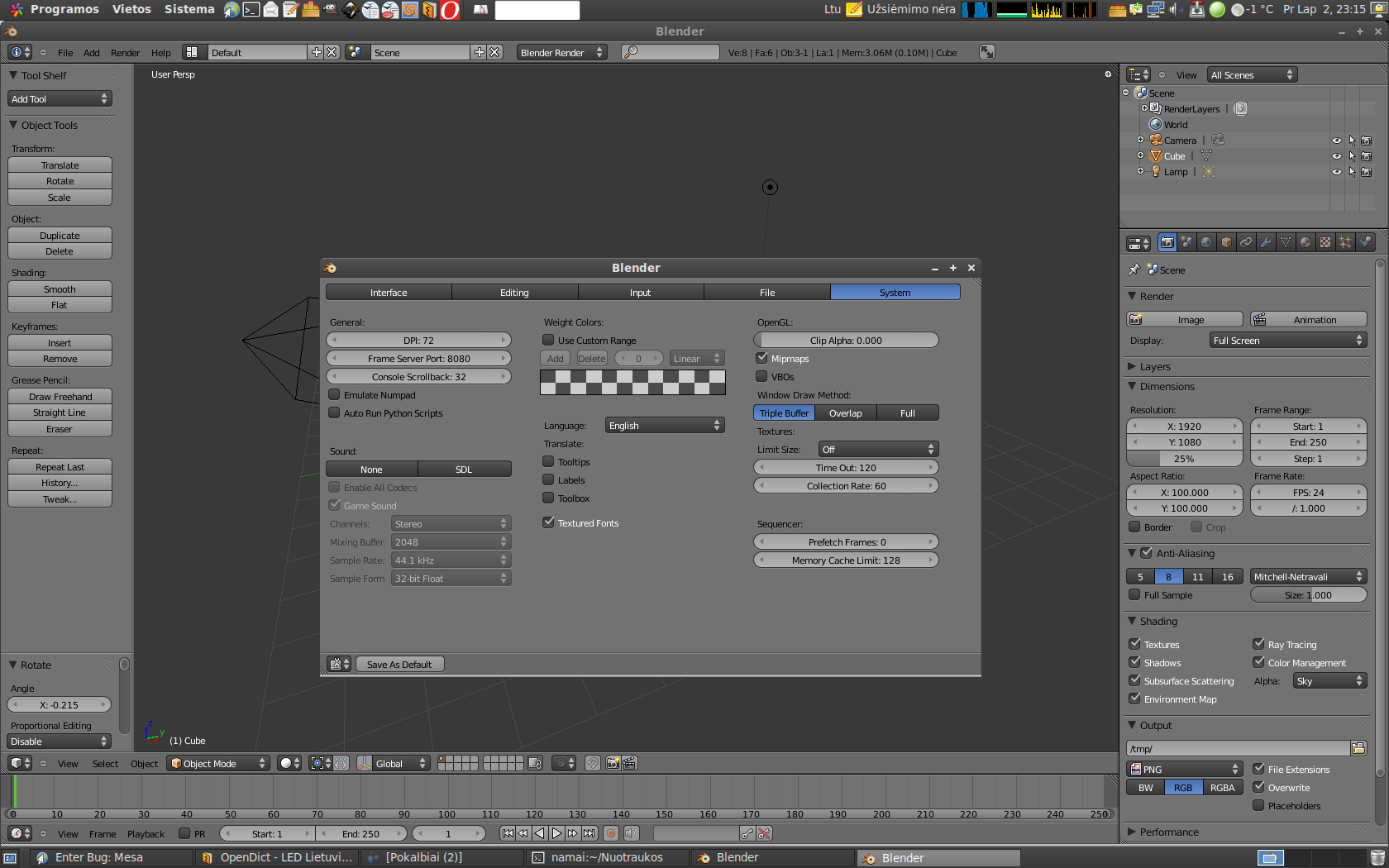Enable the Emulate Numpad checkbox

coord(335,395)
